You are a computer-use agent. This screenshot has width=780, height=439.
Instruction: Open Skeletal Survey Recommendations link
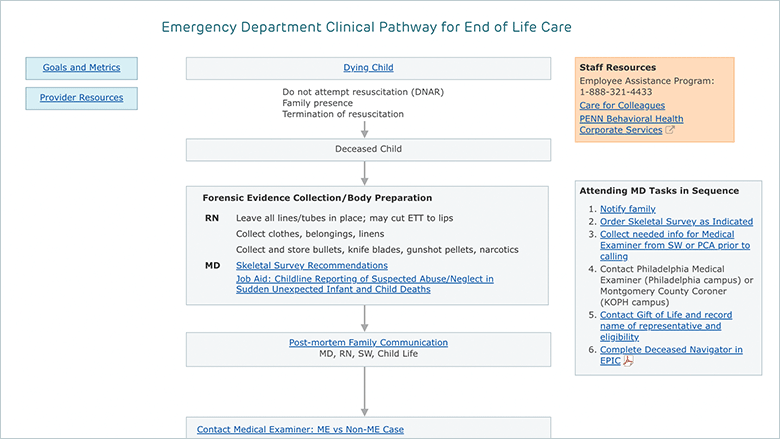click(x=312, y=265)
